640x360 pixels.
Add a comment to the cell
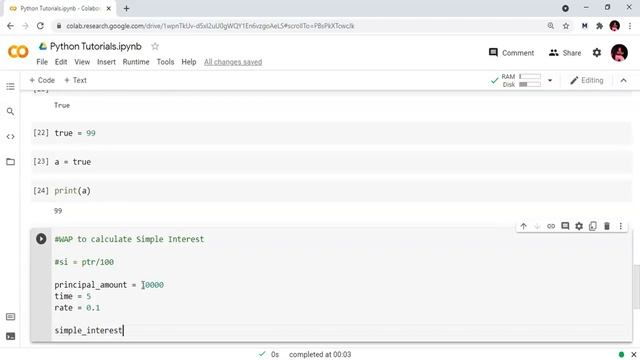pyautogui.click(x=565, y=226)
